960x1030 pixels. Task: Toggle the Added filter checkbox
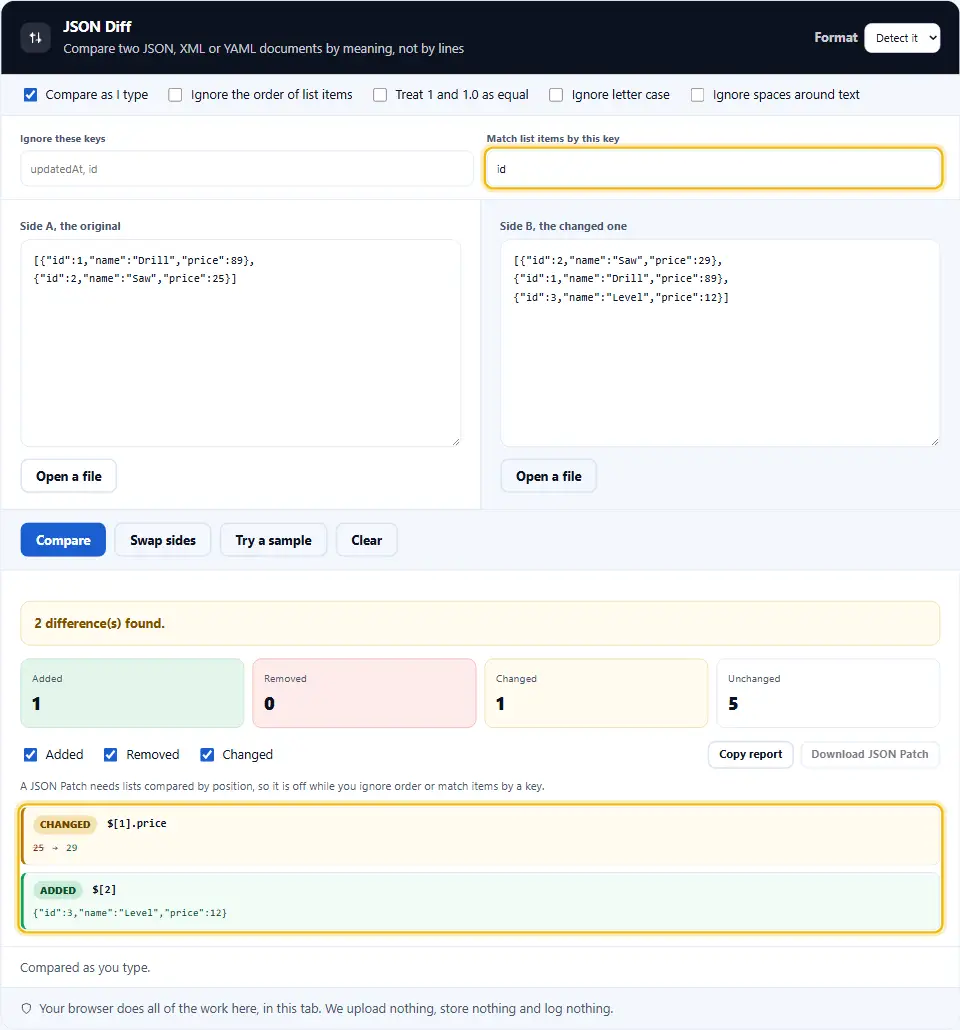coord(30,754)
